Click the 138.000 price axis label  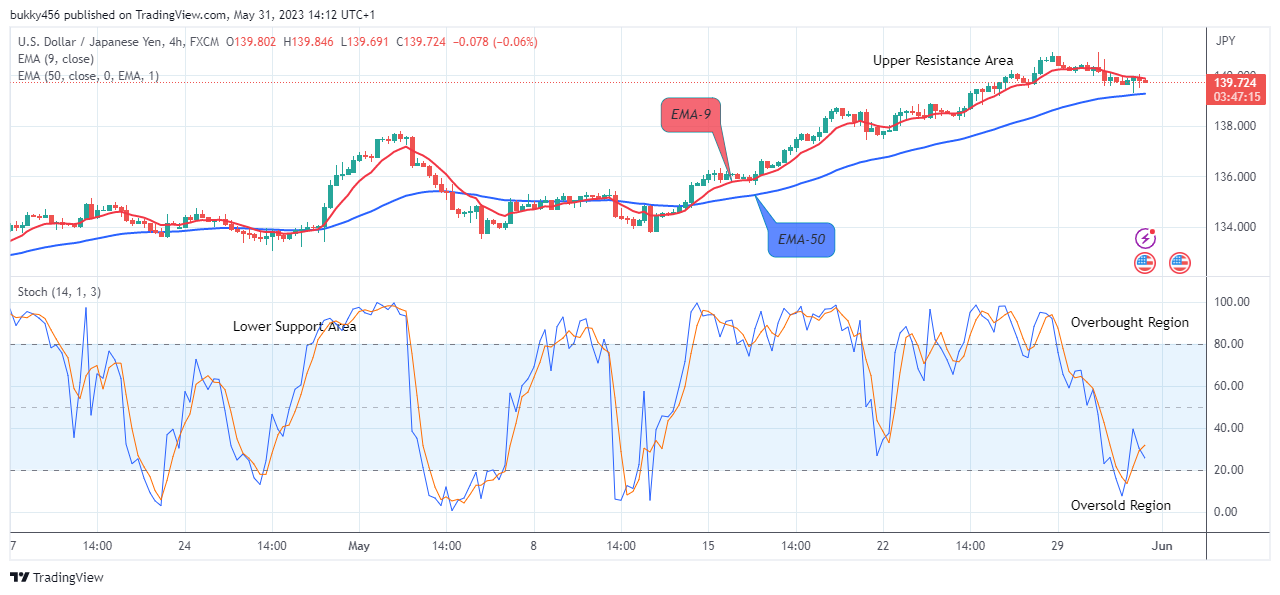pos(1234,126)
